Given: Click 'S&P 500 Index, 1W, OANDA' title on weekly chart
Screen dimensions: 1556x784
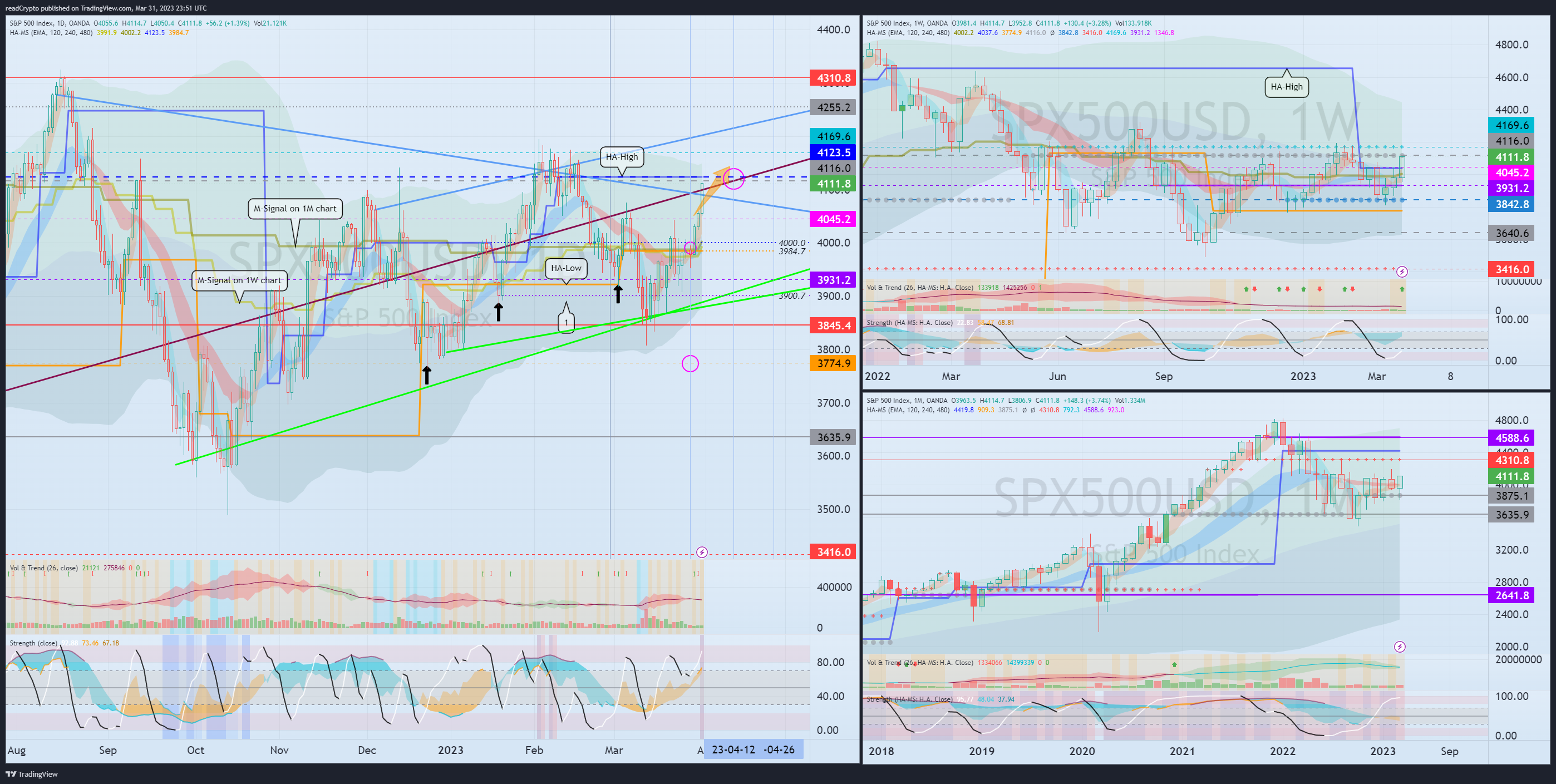Looking at the screenshot, I should coord(907,23).
